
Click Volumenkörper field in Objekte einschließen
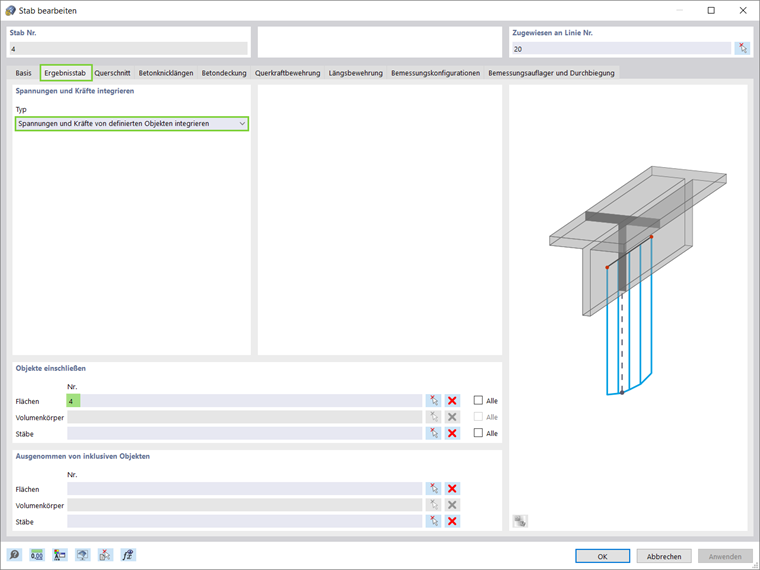[245, 417]
